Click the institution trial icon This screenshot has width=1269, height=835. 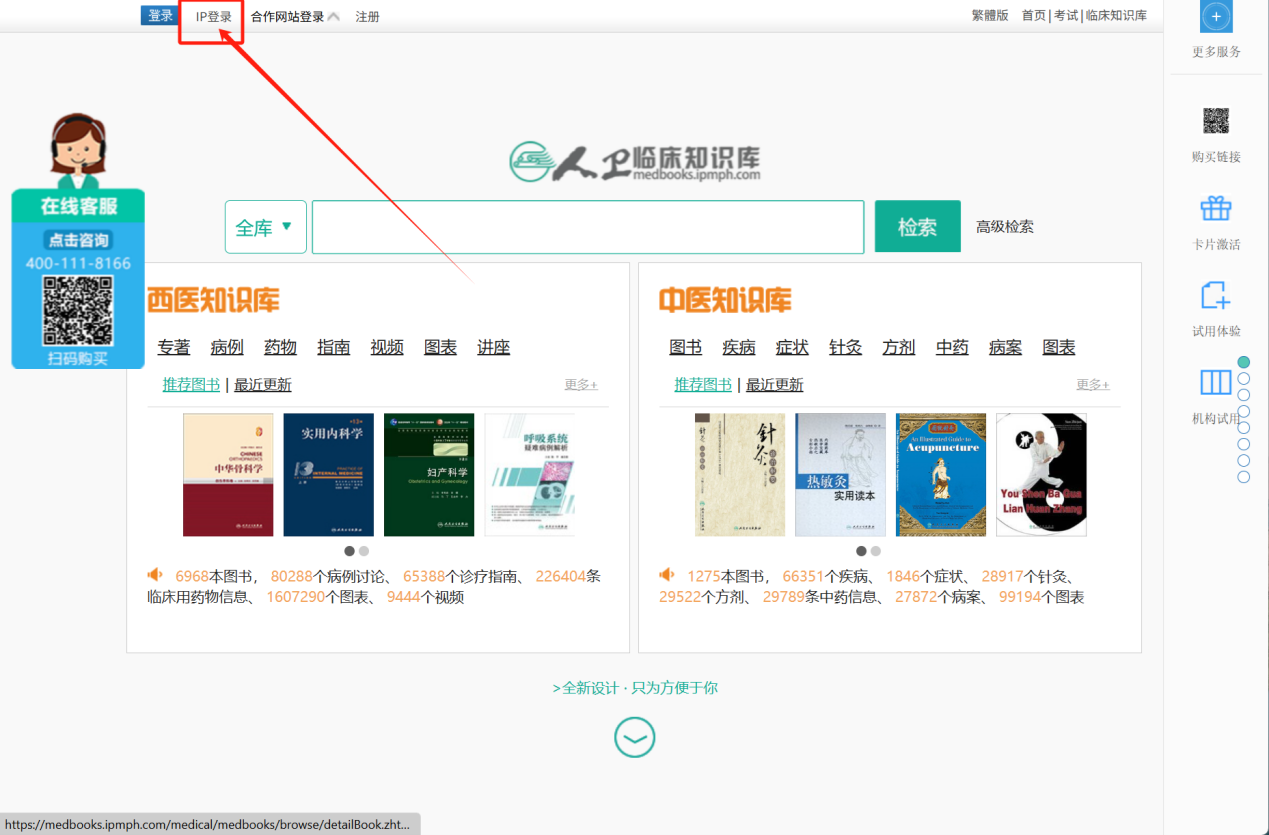1216,383
